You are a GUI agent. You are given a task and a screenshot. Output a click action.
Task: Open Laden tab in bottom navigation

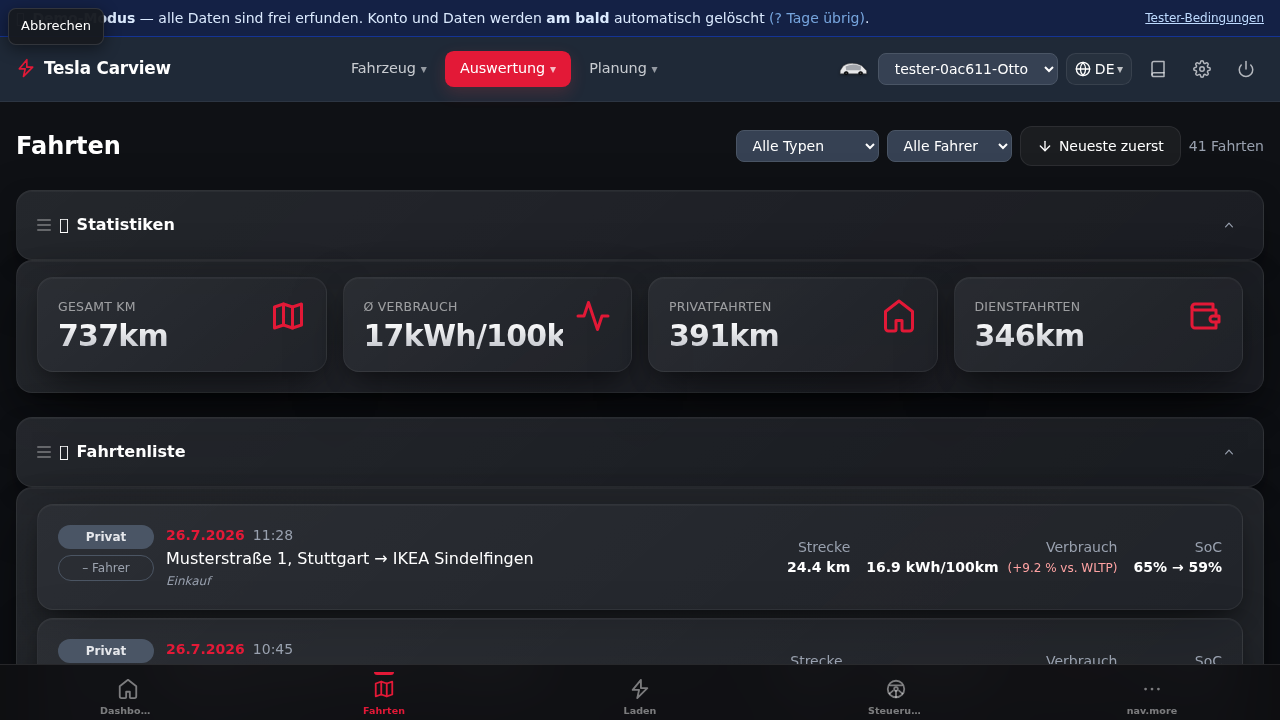pyautogui.click(x=640, y=696)
